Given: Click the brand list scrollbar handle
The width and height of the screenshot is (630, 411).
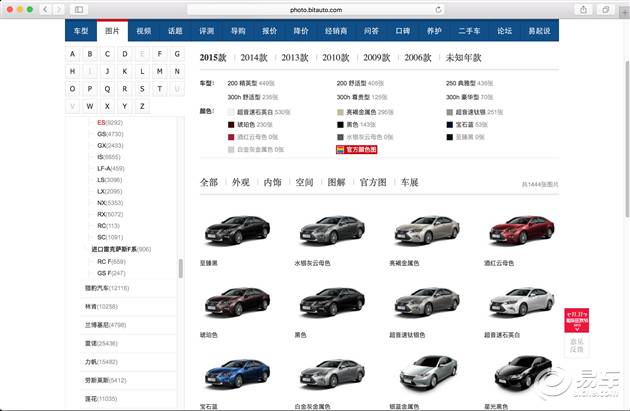Looking at the screenshot, I should point(180,268).
